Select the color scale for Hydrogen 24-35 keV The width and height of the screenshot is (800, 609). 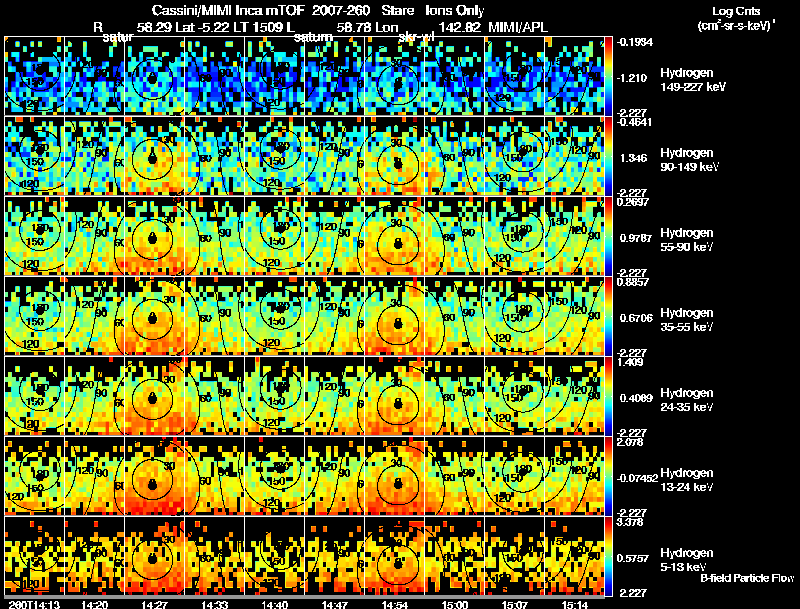click(x=608, y=396)
